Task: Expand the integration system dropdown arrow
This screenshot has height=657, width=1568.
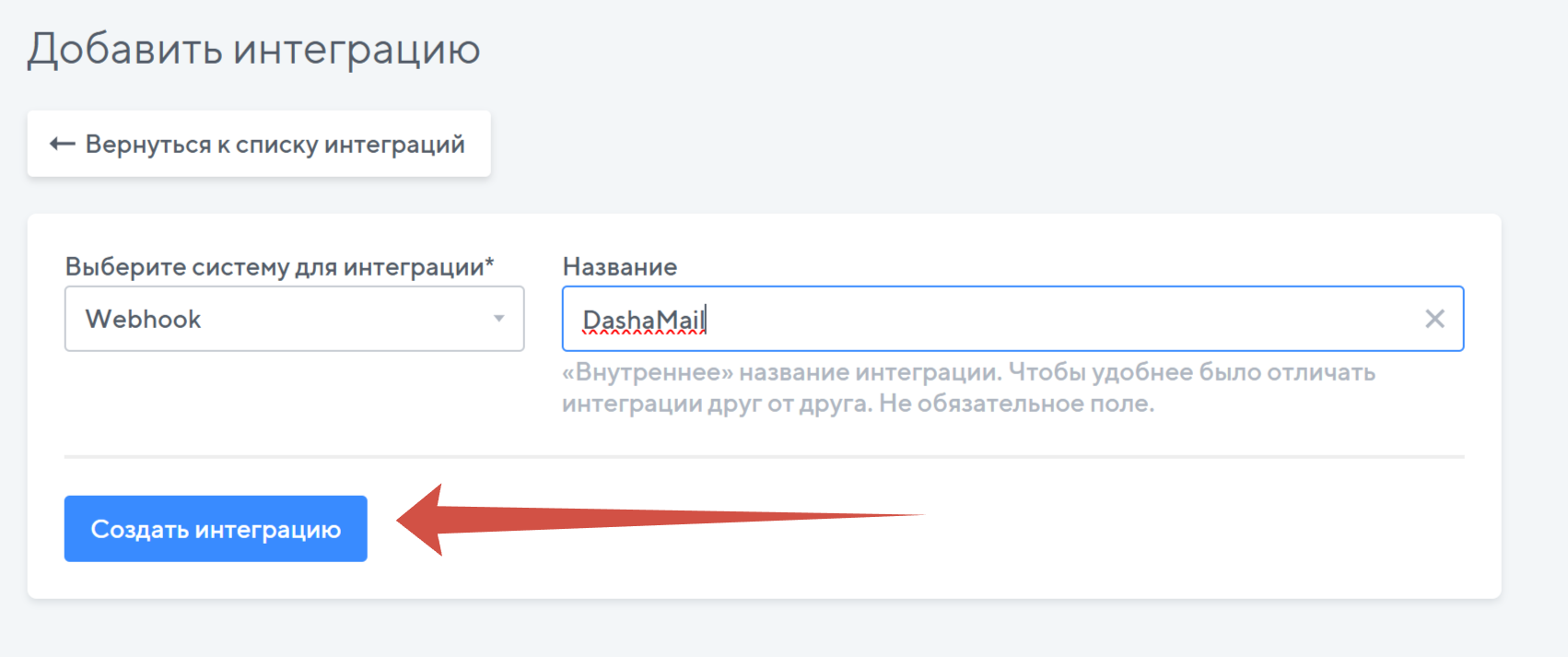Action: point(498,319)
